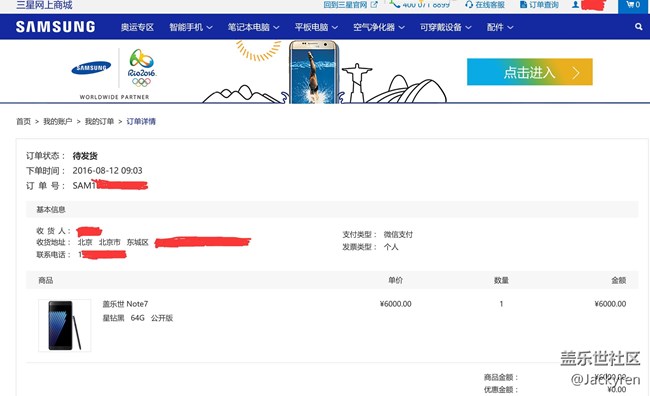Screen dimensions: 650x396
Task: Click the user account icon
Action: tap(575, 5)
